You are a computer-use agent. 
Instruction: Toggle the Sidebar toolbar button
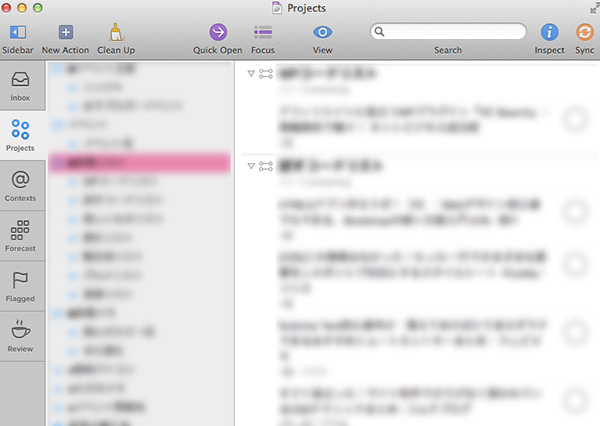(x=18, y=39)
